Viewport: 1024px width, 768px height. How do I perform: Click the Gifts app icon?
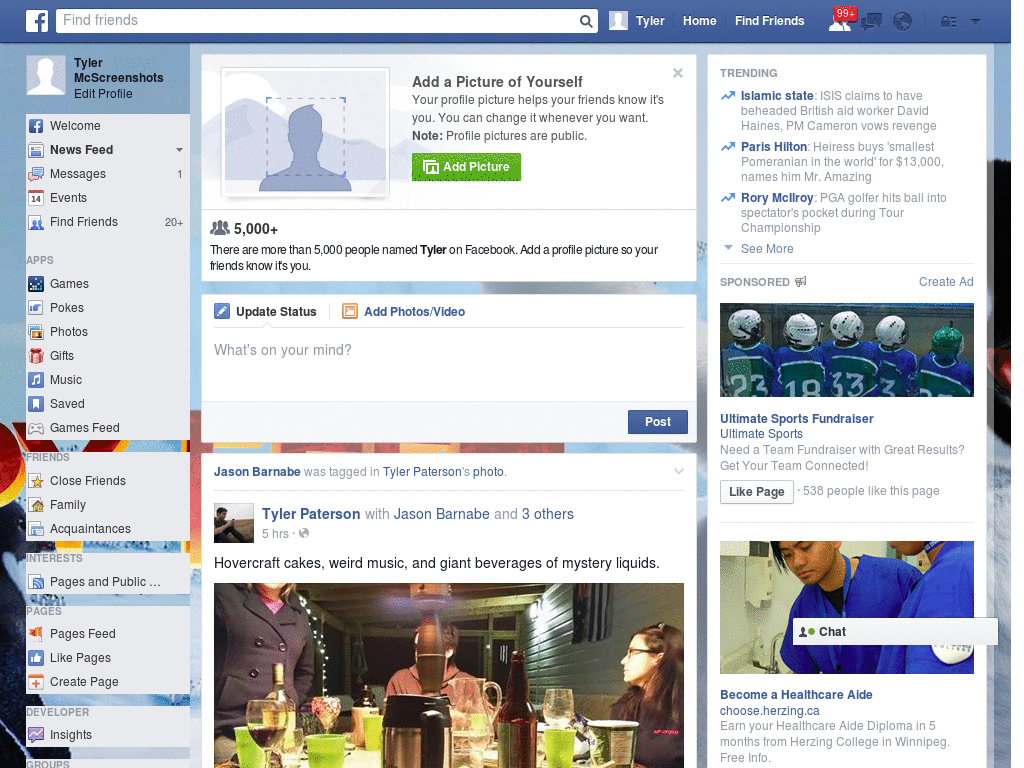click(x=36, y=356)
